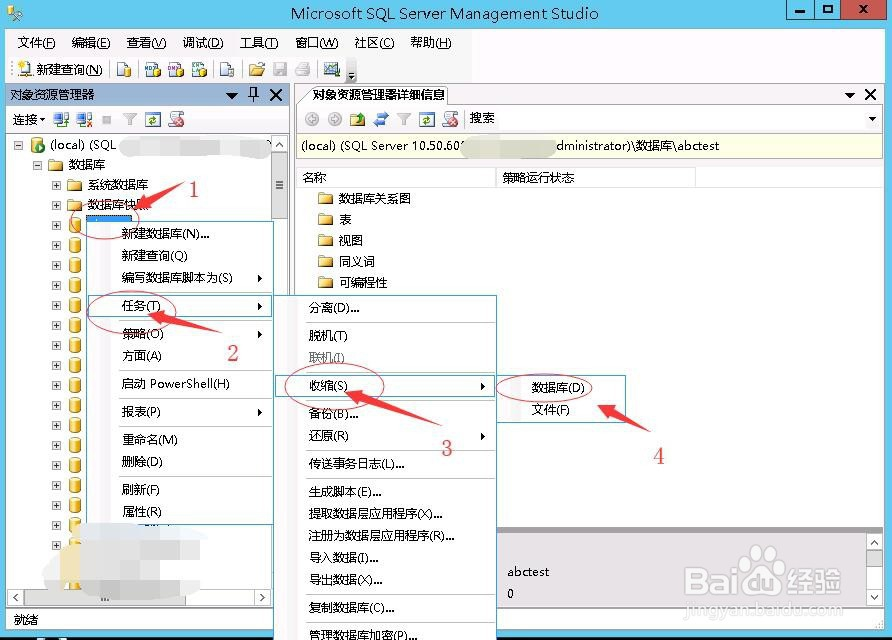Choose 数据库(D) in shrink submenu
892x640 pixels.
[561, 388]
